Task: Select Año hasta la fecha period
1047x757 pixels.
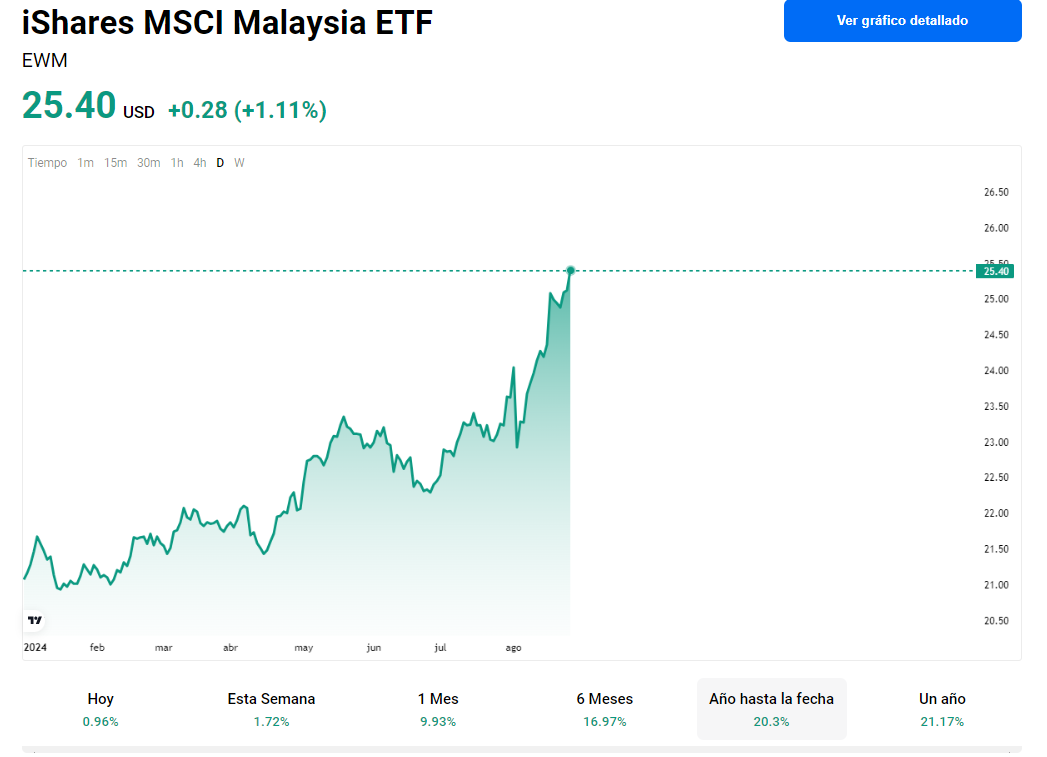Action: coord(771,709)
